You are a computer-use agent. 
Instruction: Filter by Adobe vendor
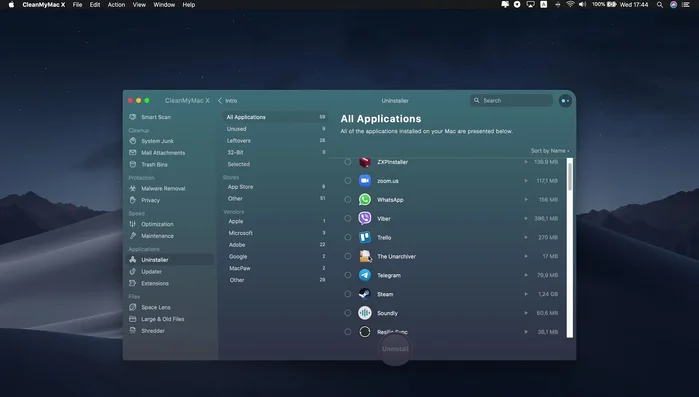tap(275, 245)
